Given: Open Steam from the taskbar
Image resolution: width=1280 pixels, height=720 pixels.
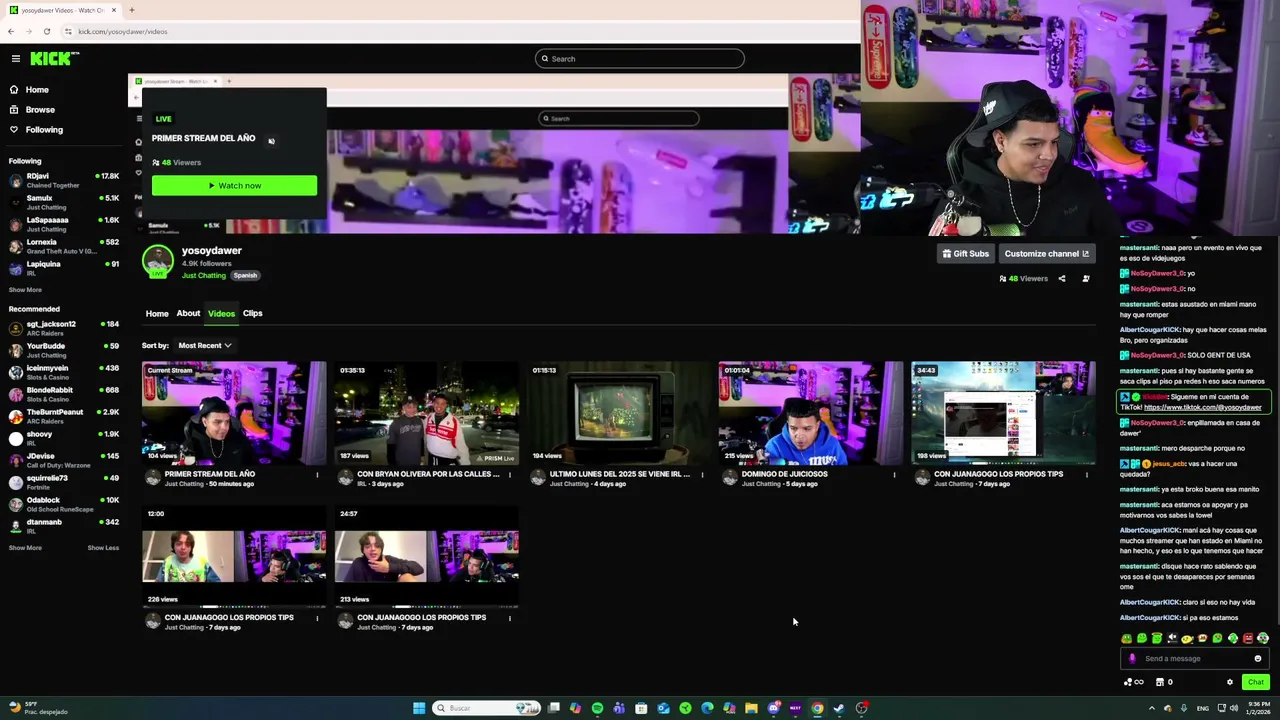Looking at the screenshot, I should click(839, 709).
